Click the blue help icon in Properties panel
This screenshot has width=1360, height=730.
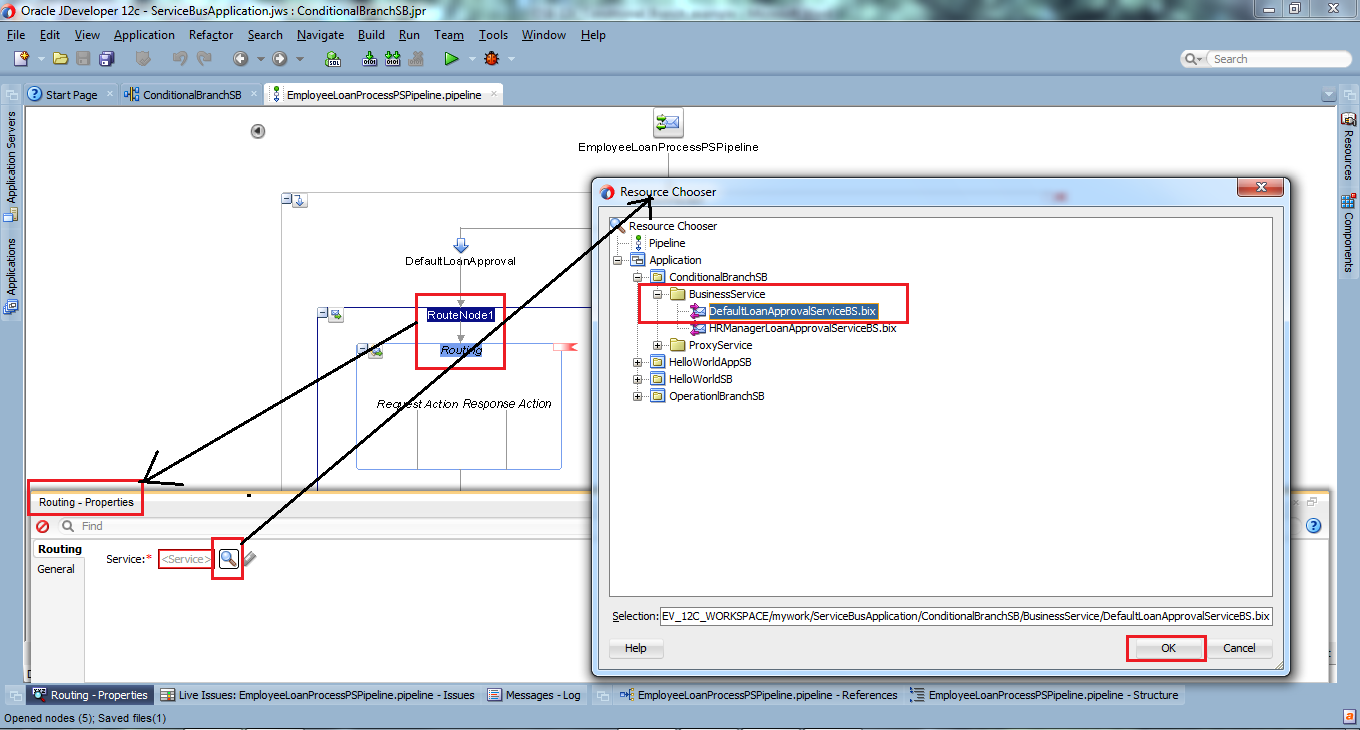coord(1314,526)
